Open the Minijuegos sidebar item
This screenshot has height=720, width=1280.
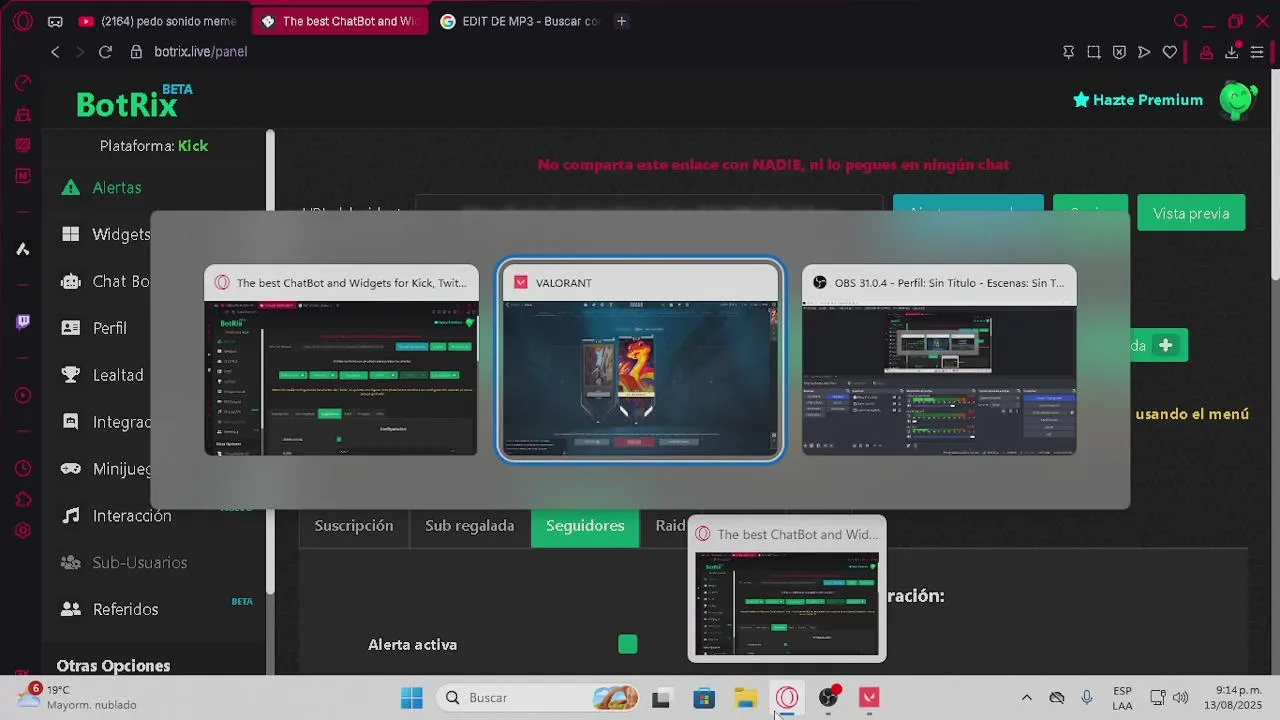pos(106,469)
